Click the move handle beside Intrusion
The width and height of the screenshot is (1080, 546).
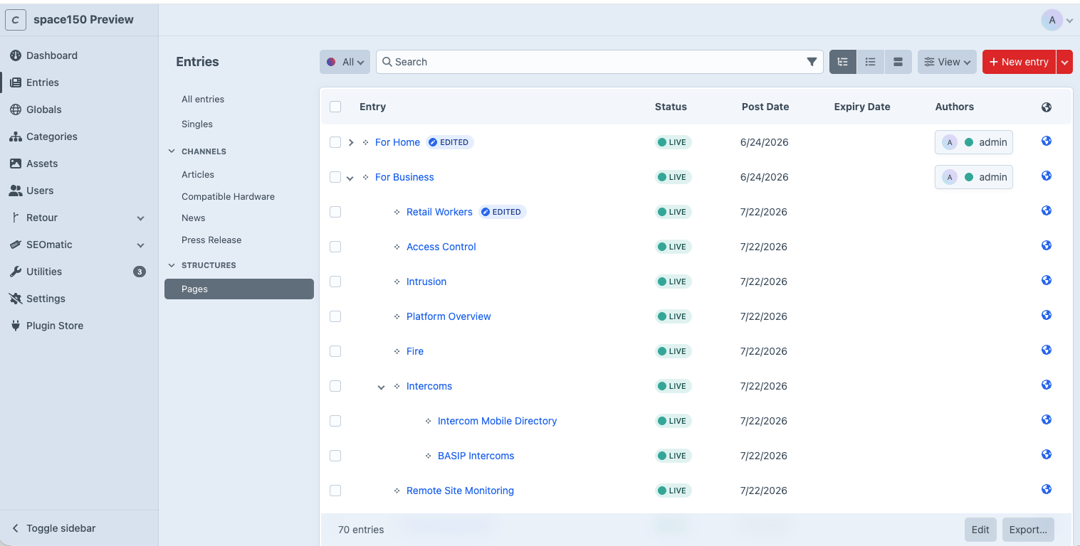[x=397, y=282]
